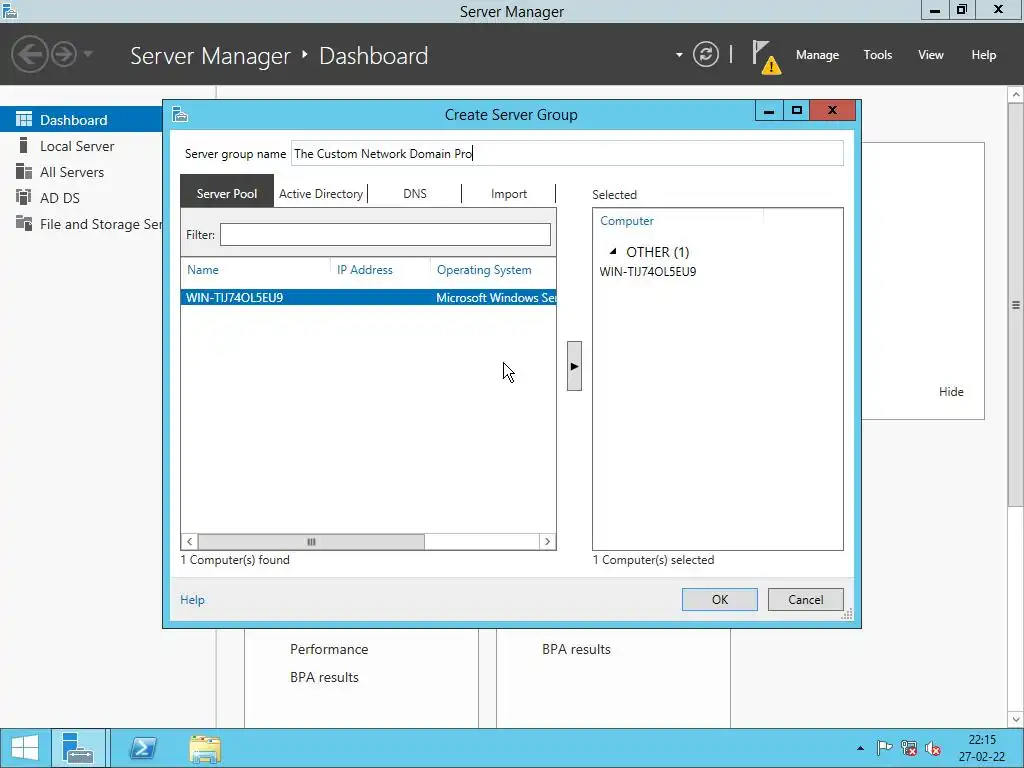Click Server Manager taskbar icon

pos(78,748)
